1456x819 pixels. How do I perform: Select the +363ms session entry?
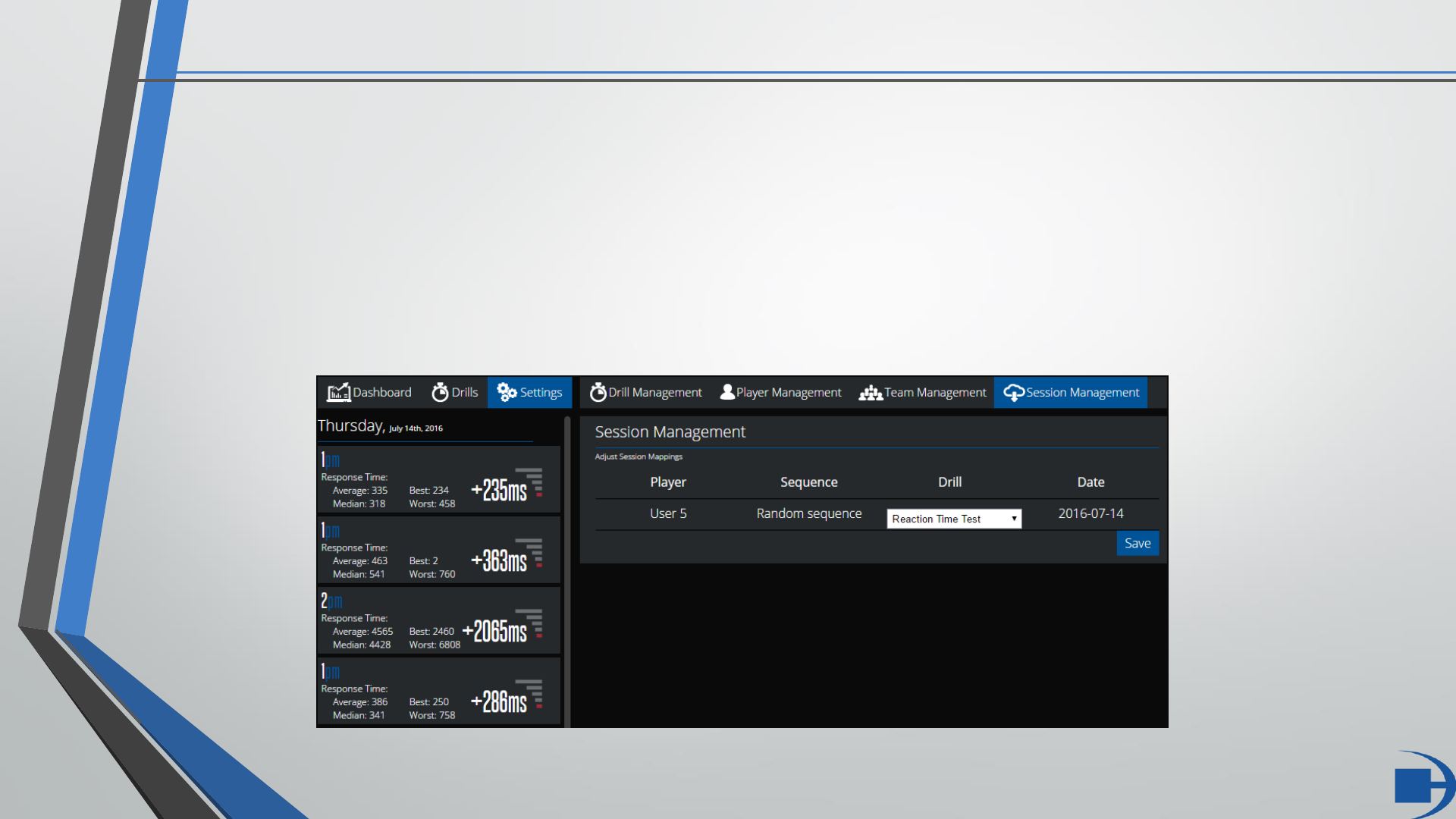(x=438, y=551)
